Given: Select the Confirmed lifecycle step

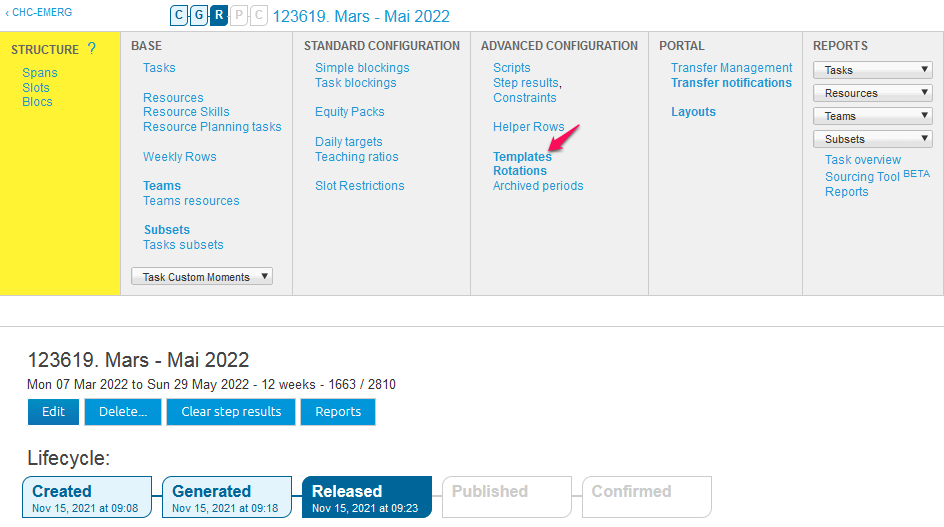Looking at the screenshot, I should coord(647,497).
